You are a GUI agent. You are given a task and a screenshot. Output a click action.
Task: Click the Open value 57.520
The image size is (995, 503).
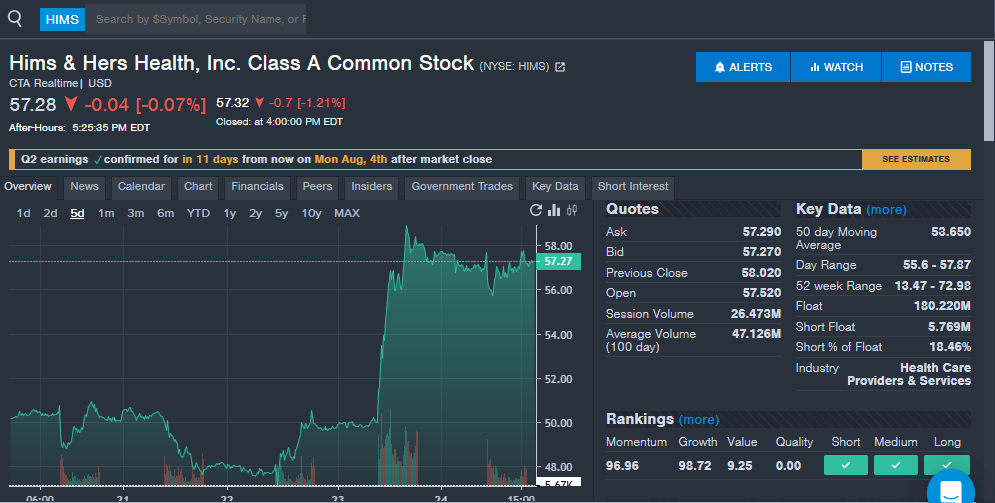pos(761,293)
